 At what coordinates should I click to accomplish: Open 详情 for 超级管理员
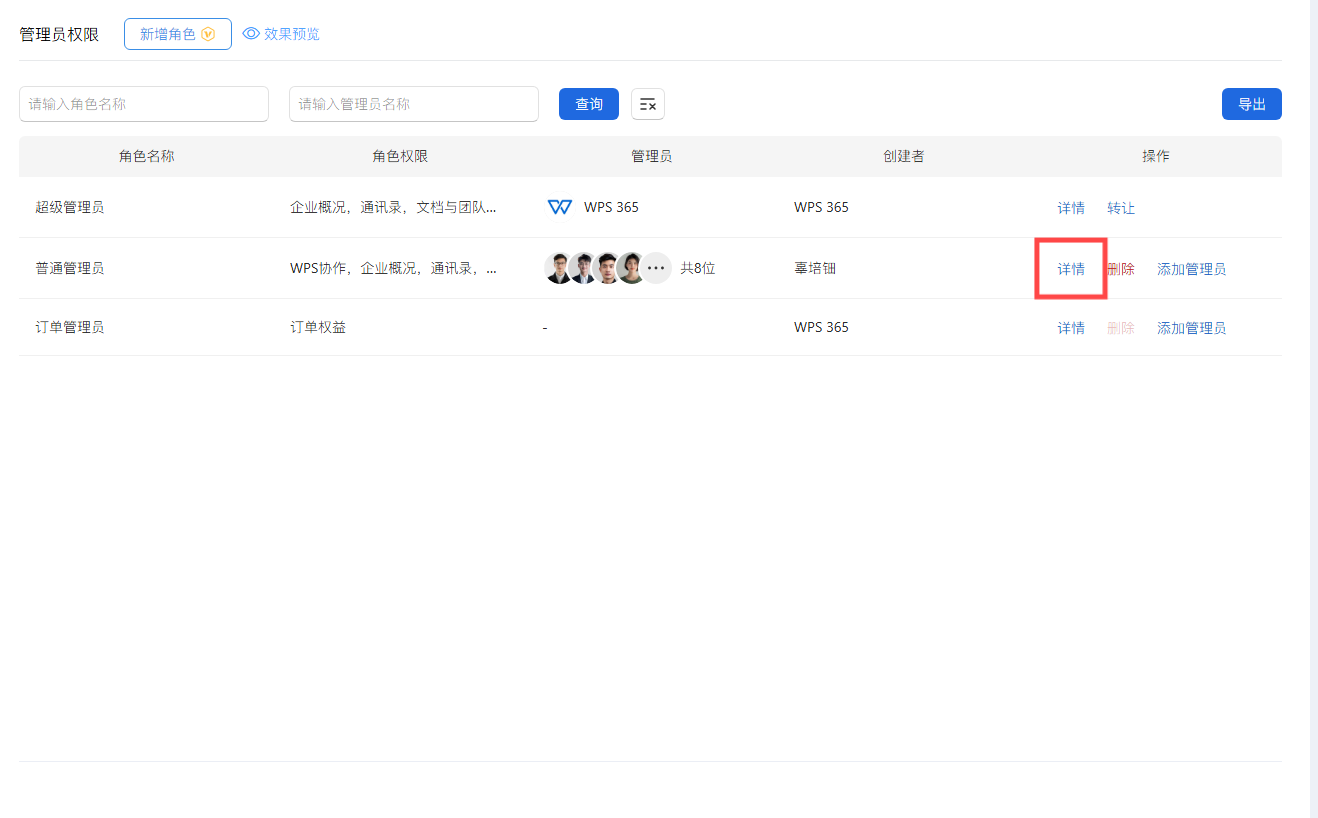1071,208
